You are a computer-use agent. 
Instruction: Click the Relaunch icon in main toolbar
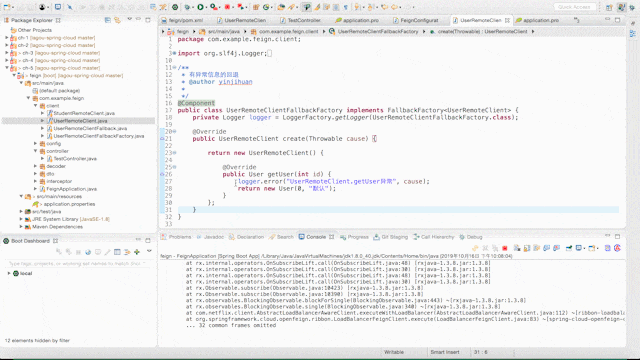coord(241,7)
